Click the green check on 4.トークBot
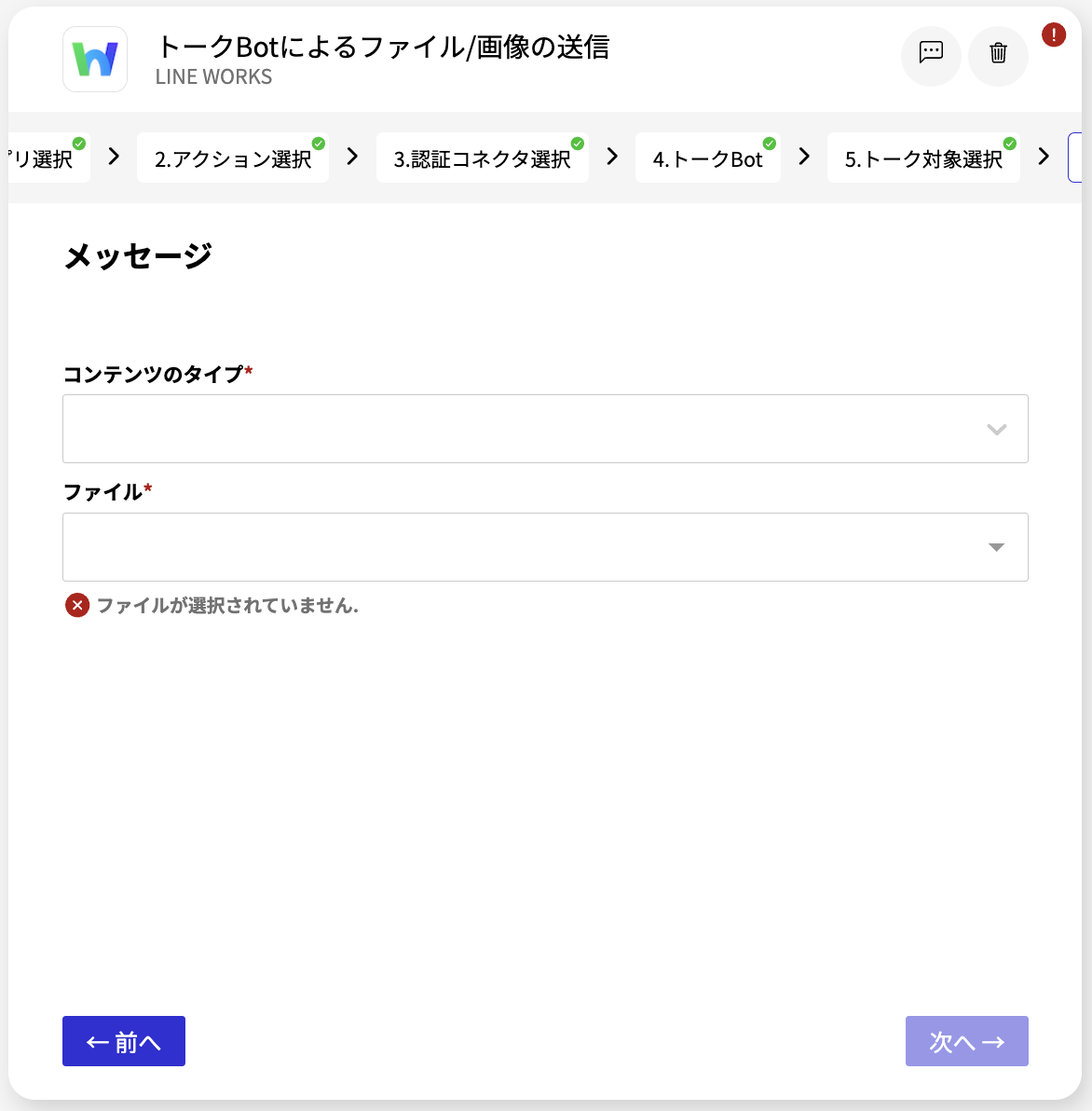 click(x=769, y=144)
